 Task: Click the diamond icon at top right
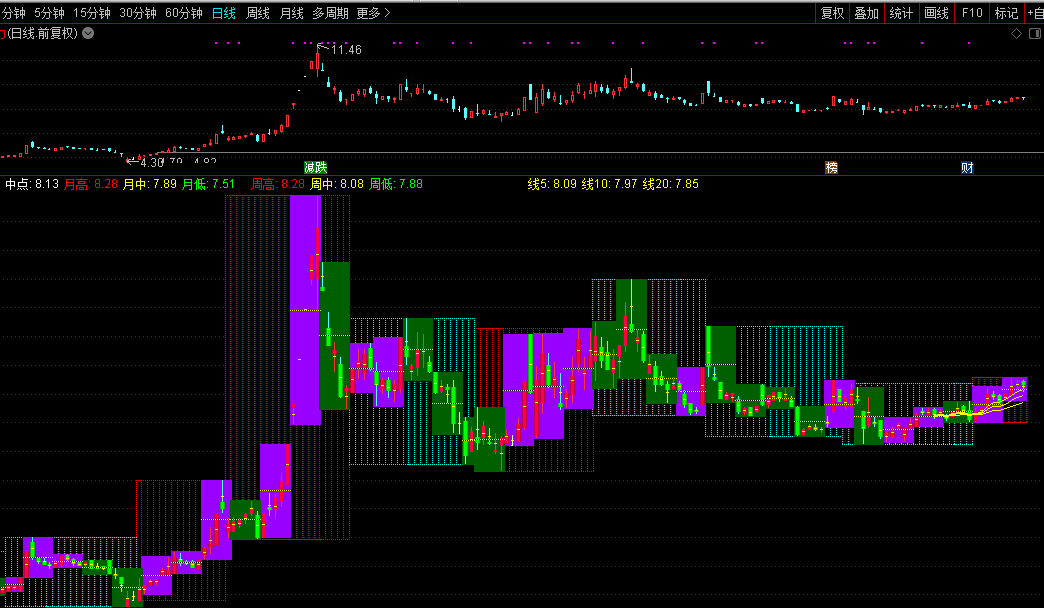tap(1016, 33)
